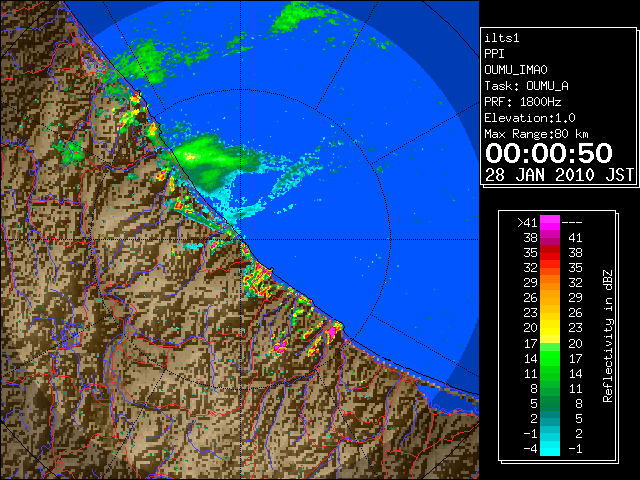The image size is (640, 480).
Task: Pick the cyan swatch beside '-4'
Action: click(x=550, y=449)
